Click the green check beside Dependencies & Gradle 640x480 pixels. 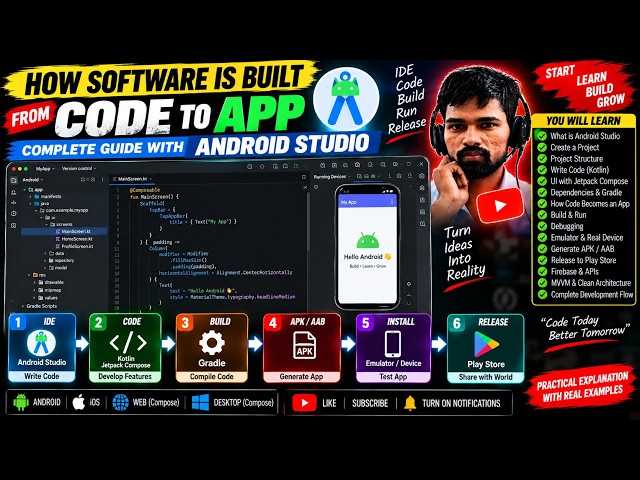(542, 192)
